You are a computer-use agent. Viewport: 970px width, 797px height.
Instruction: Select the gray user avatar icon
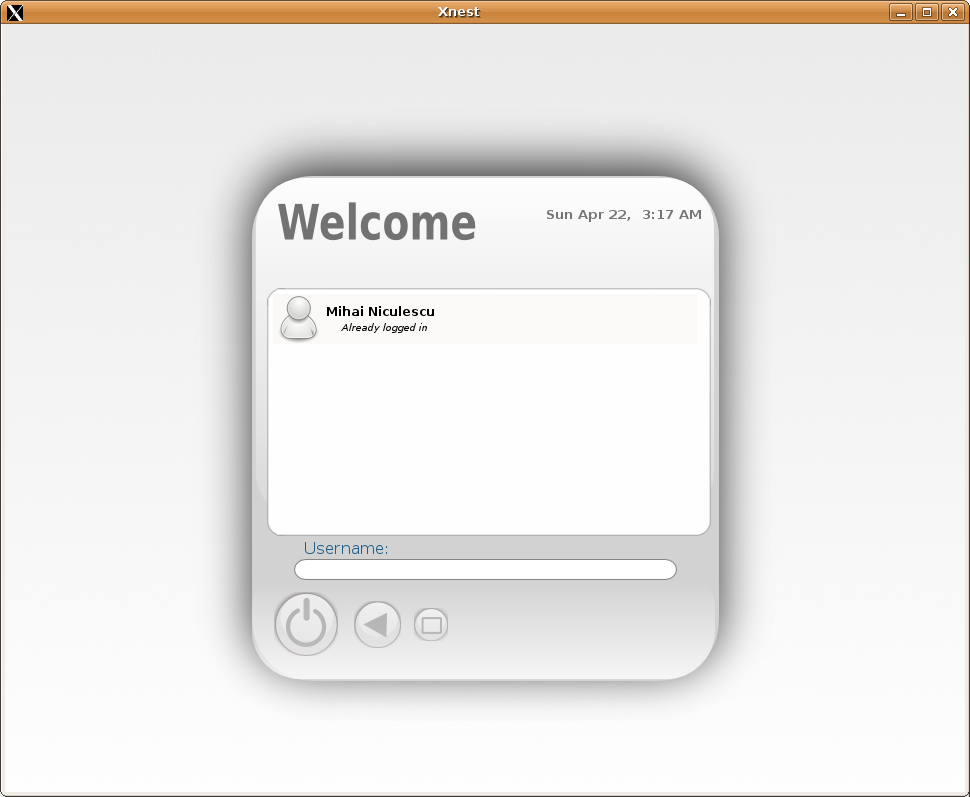click(299, 317)
